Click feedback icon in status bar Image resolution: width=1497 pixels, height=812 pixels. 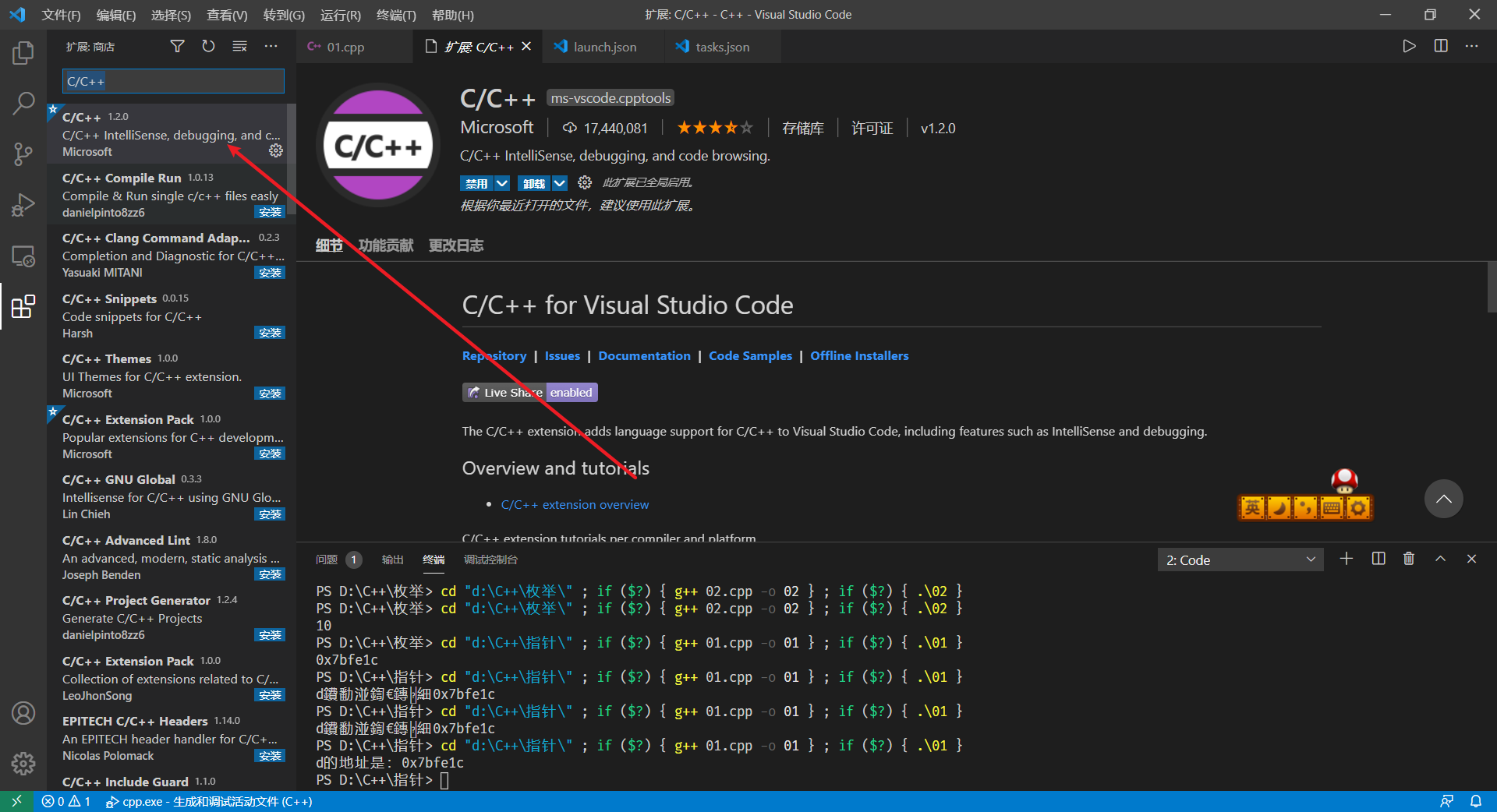1446,801
